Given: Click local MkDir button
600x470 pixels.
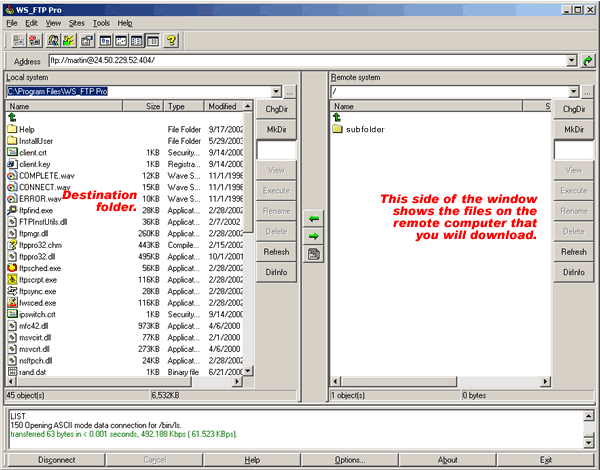Looking at the screenshot, I should [x=276, y=129].
